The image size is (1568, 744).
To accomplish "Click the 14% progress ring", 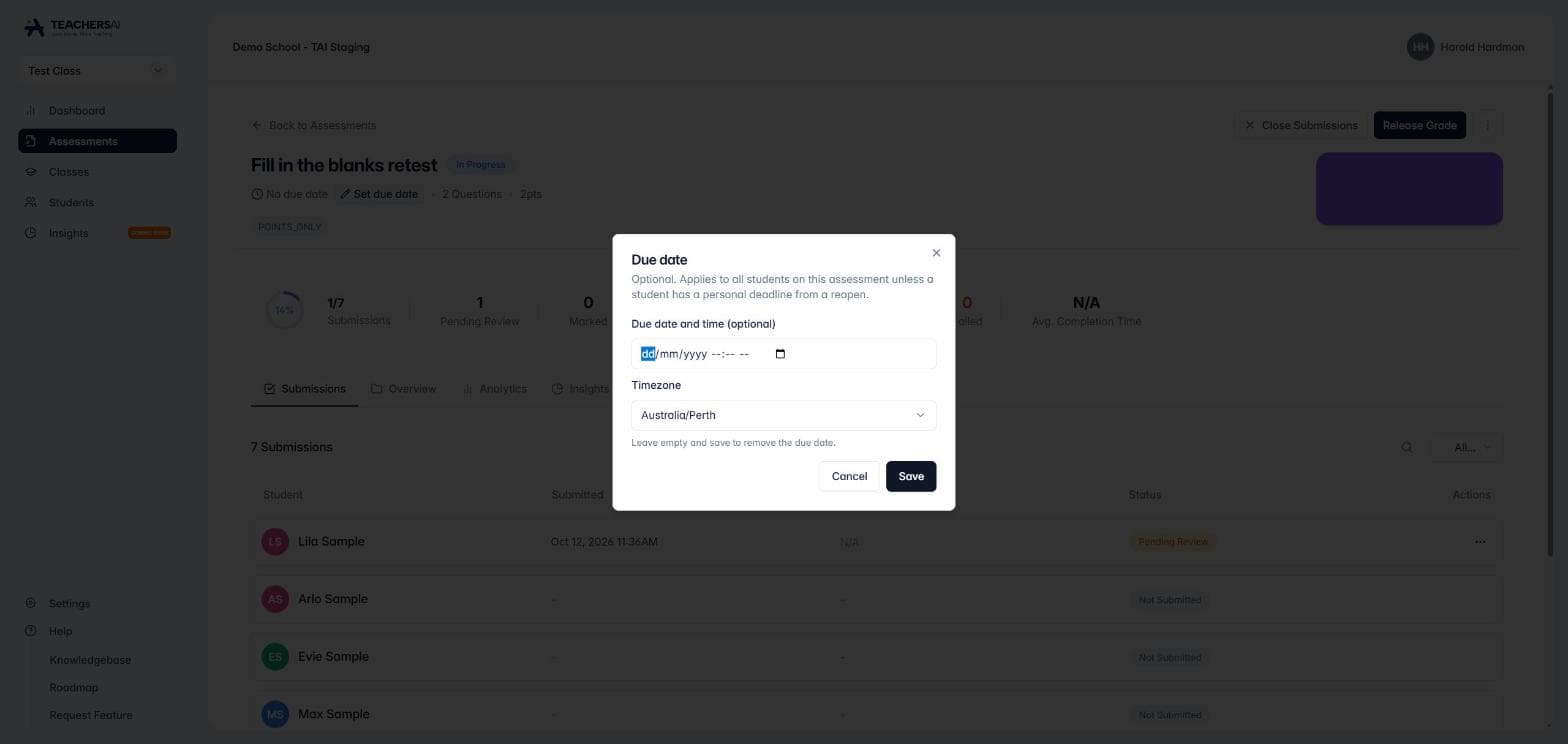I will click(285, 310).
